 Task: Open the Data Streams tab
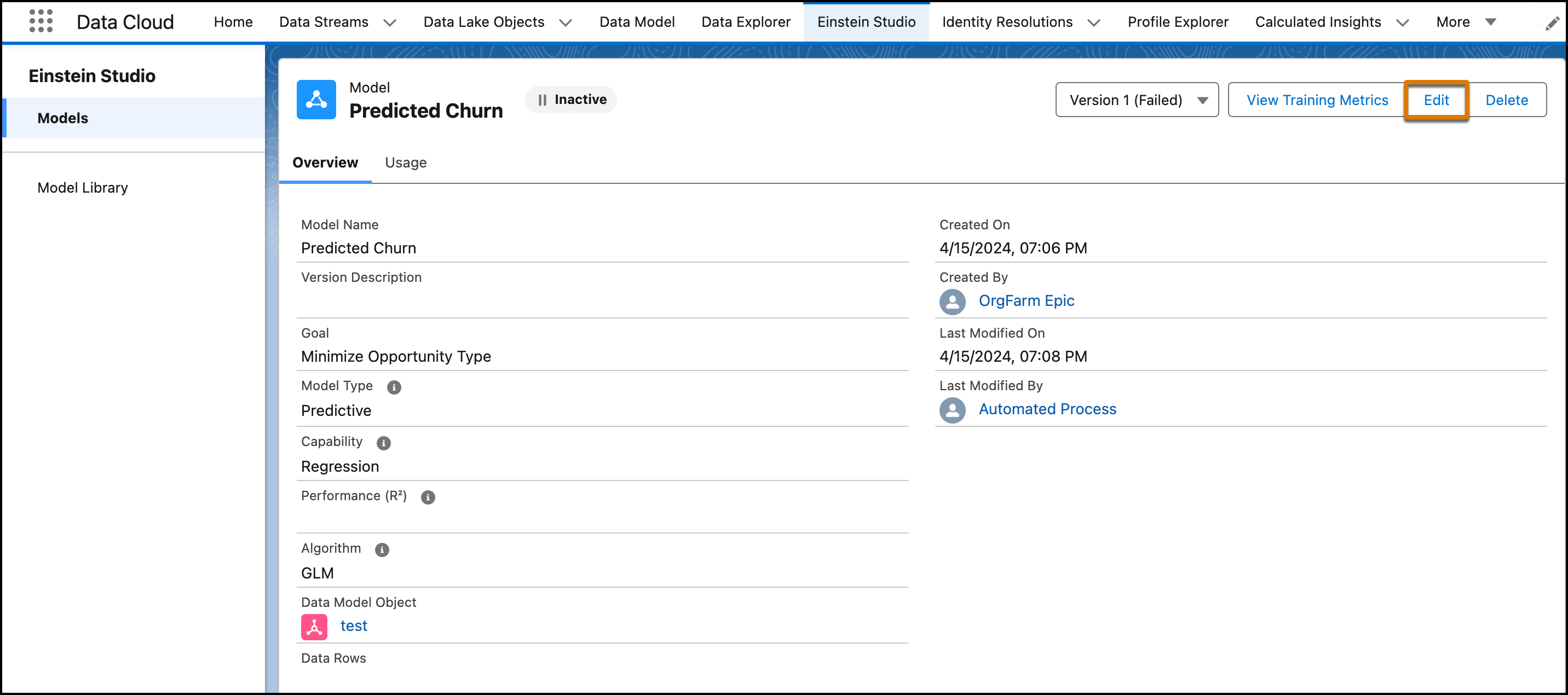click(323, 22)
